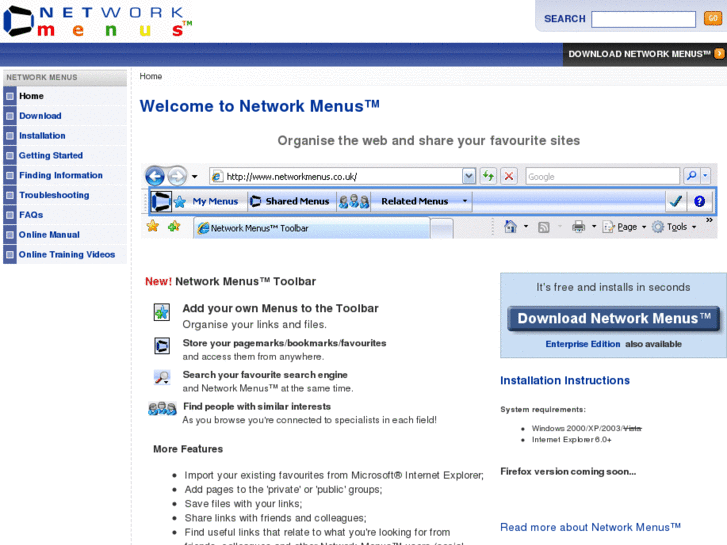The image size is (727, 545).
Task: Click the big Download Network Menus button
Action: [x=613, y=319]
